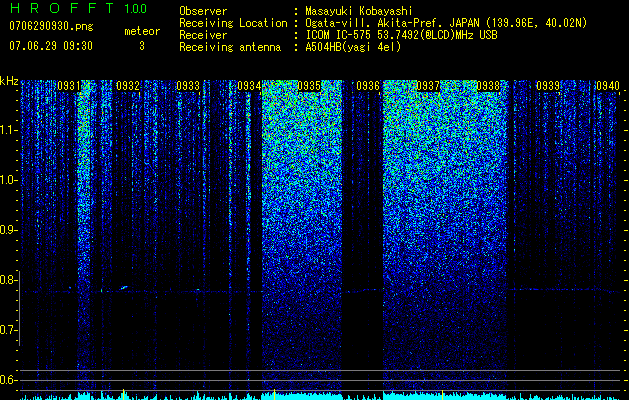629x400 pixels.
Task: Click the 0.6 kHz axis label
Action: pyautogui.click(x=8, y=380)
